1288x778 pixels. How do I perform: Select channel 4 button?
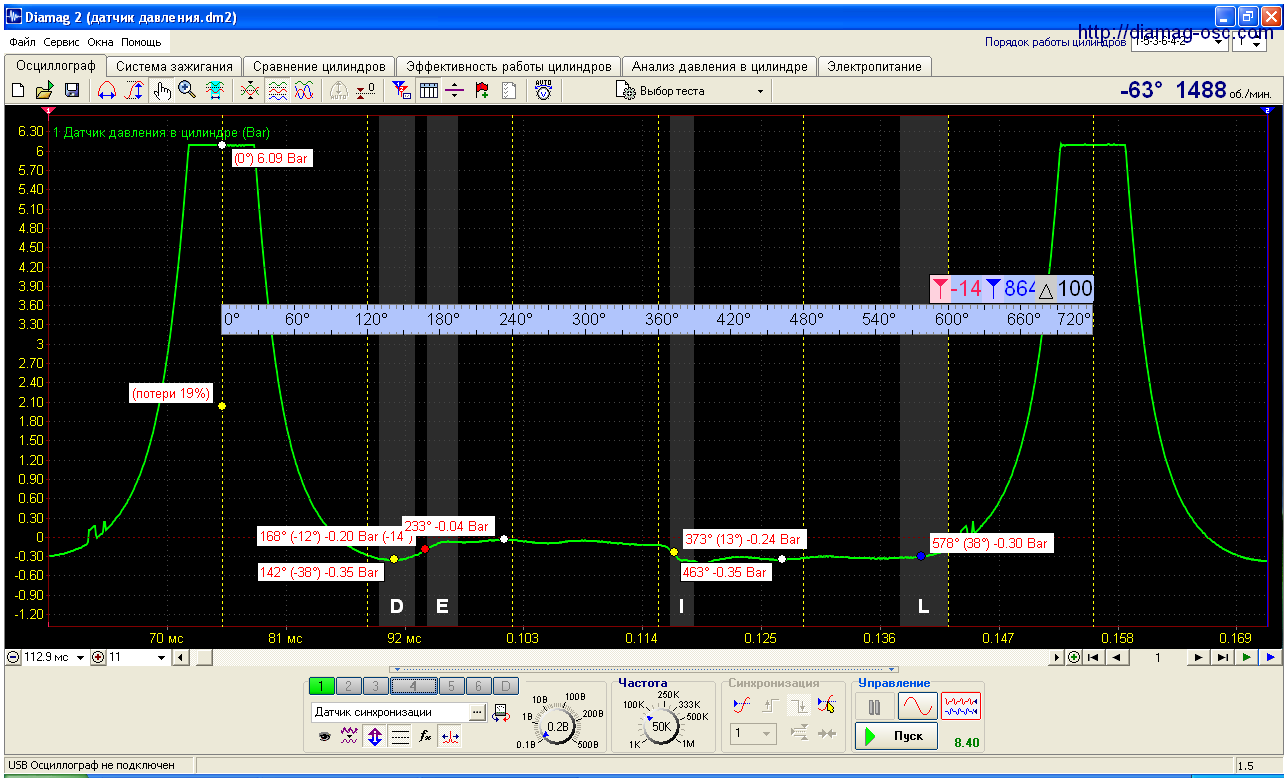413,686
